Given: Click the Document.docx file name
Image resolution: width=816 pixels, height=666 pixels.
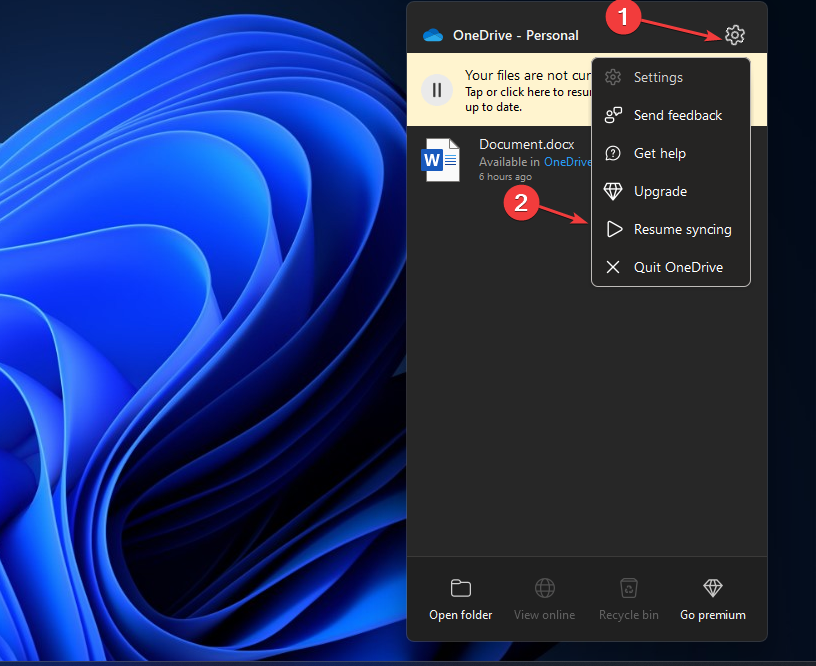Looking at the screenshot, I should click(527, 144).
